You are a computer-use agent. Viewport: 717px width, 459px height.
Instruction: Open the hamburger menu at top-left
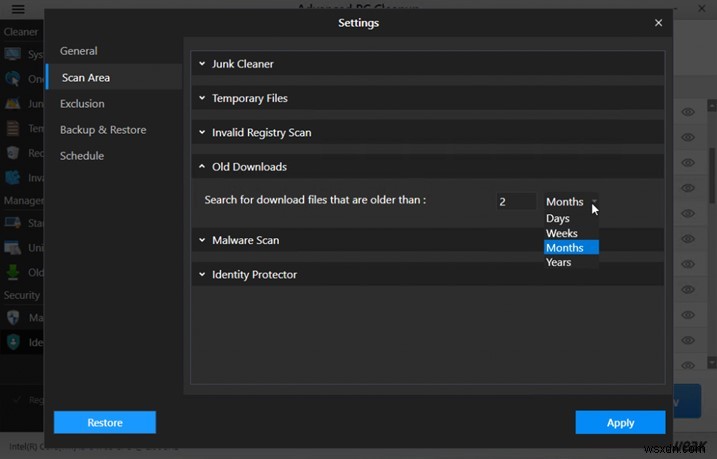click(x=17, y=9)
